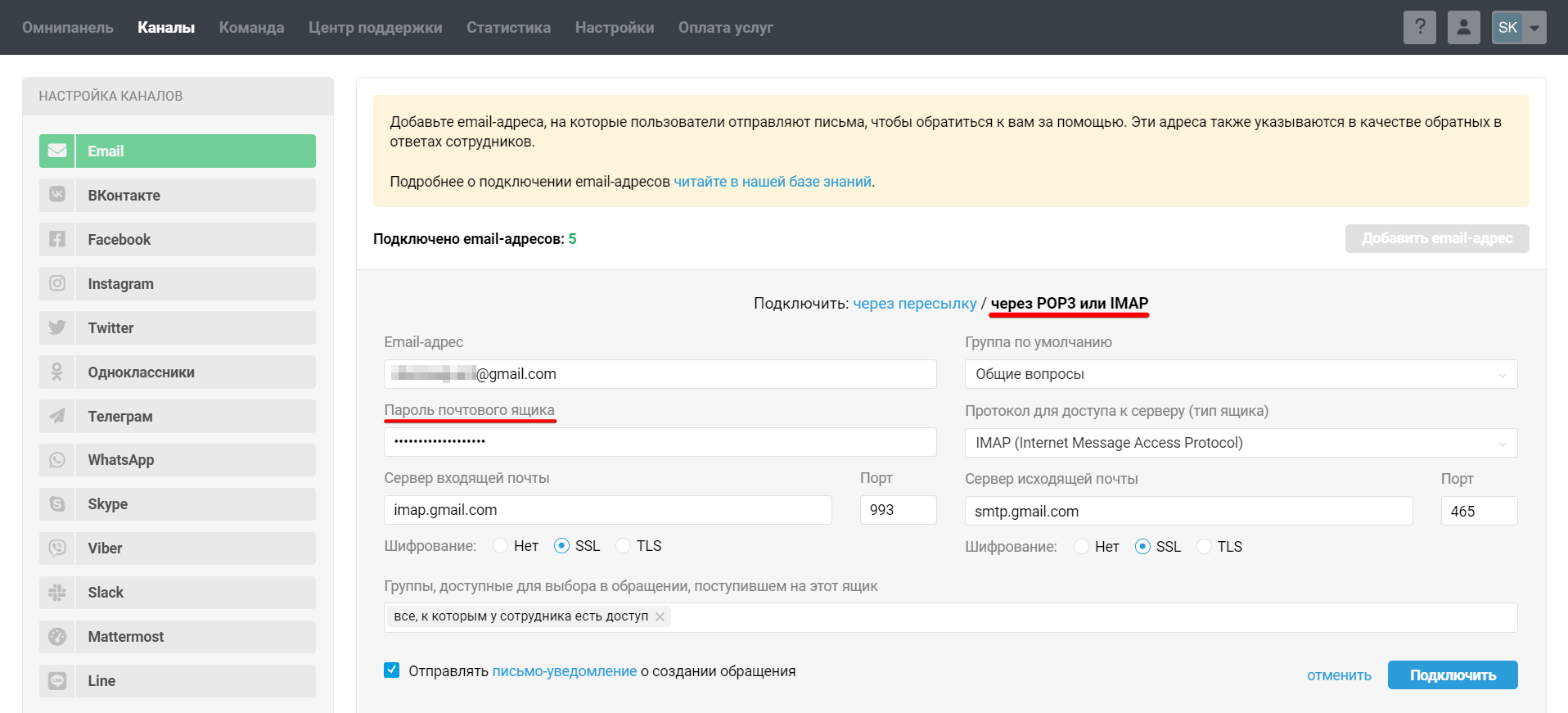Select the WhatsApp icon in sidebar
The image size is (1568, 713).
tap(57, 460)
